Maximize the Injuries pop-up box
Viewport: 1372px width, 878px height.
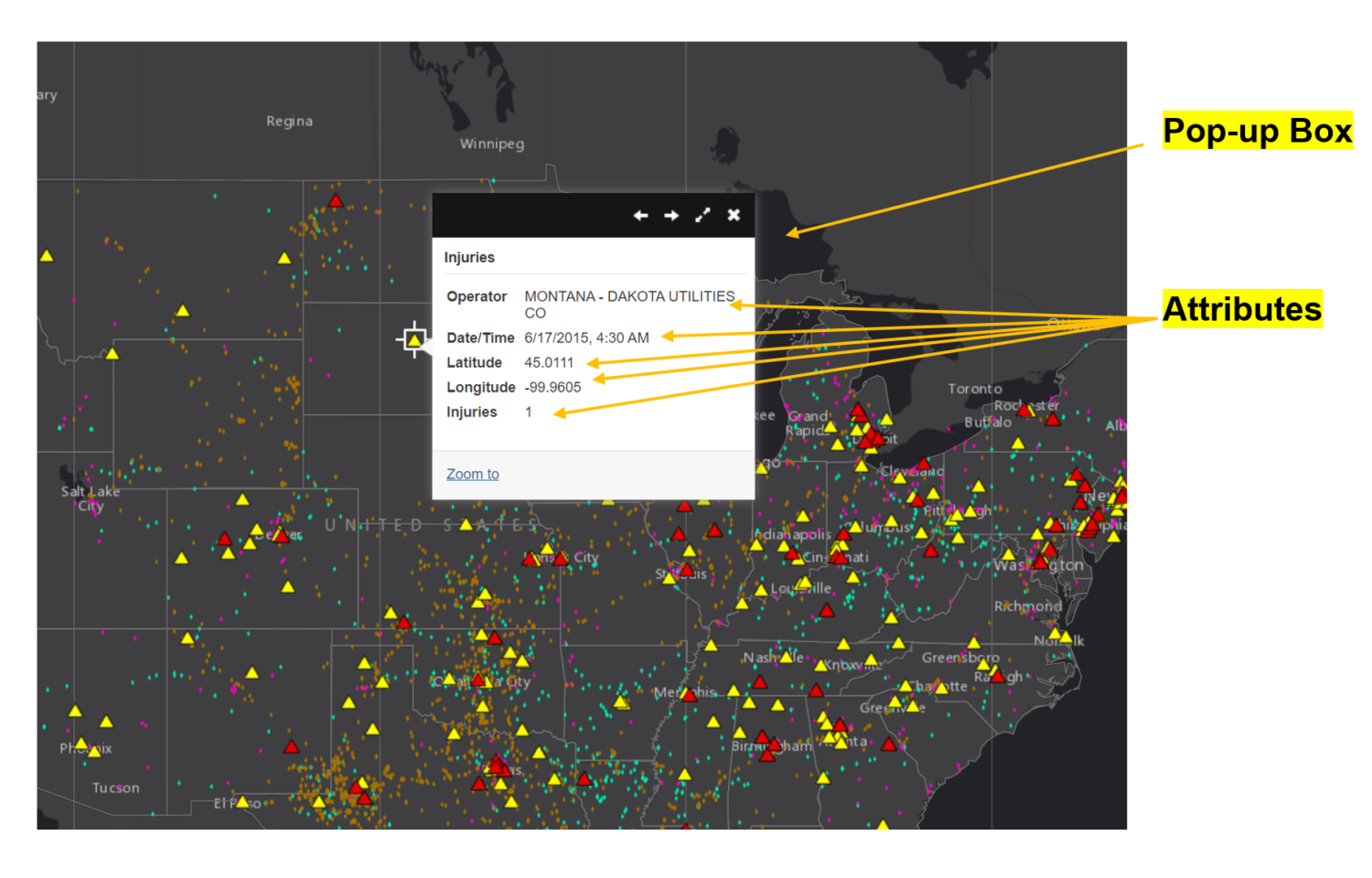click(x=702, y=216)
